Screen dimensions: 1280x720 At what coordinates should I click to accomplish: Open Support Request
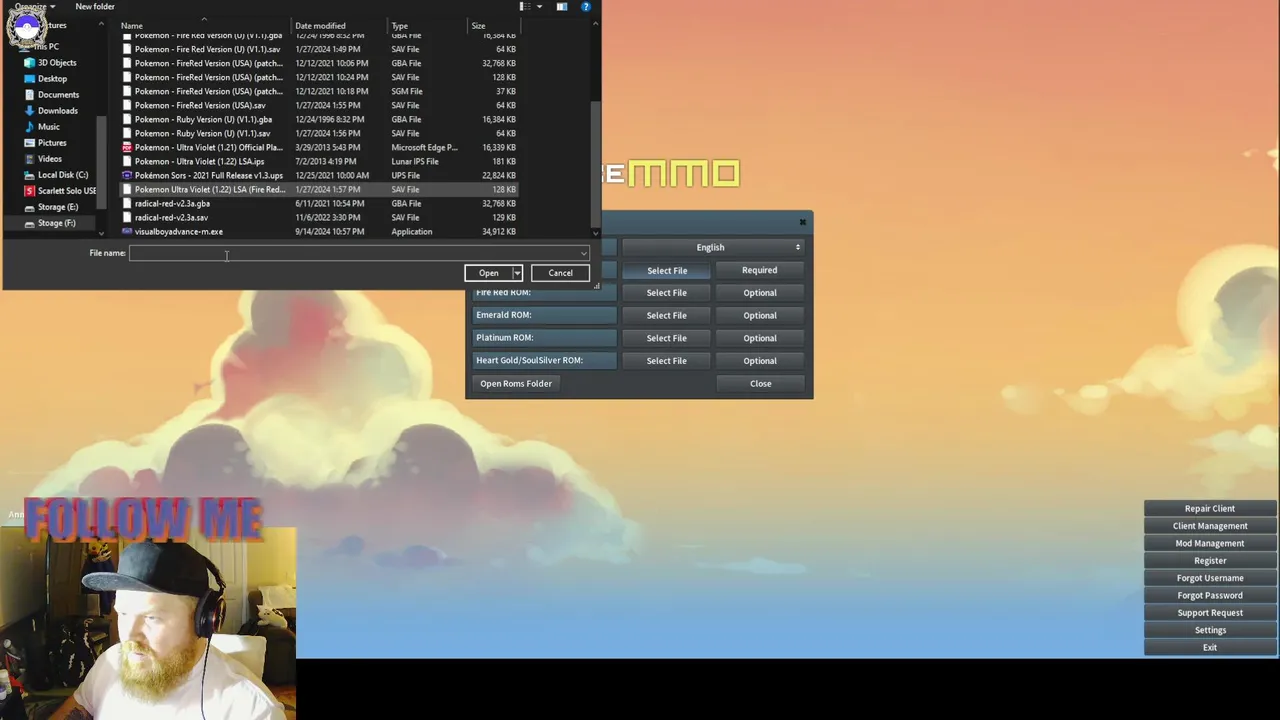tap(1210, 613)
